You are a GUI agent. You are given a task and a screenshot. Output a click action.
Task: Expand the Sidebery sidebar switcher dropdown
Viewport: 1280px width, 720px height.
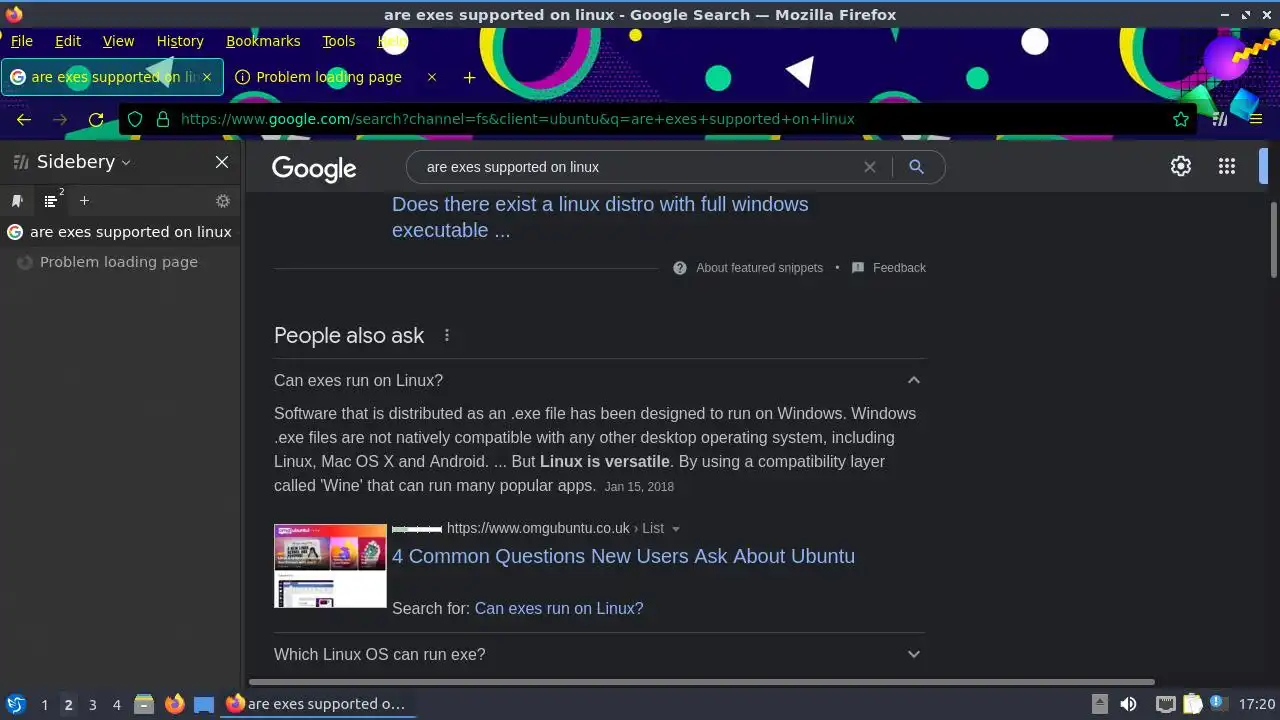click(x=126, y=162)
